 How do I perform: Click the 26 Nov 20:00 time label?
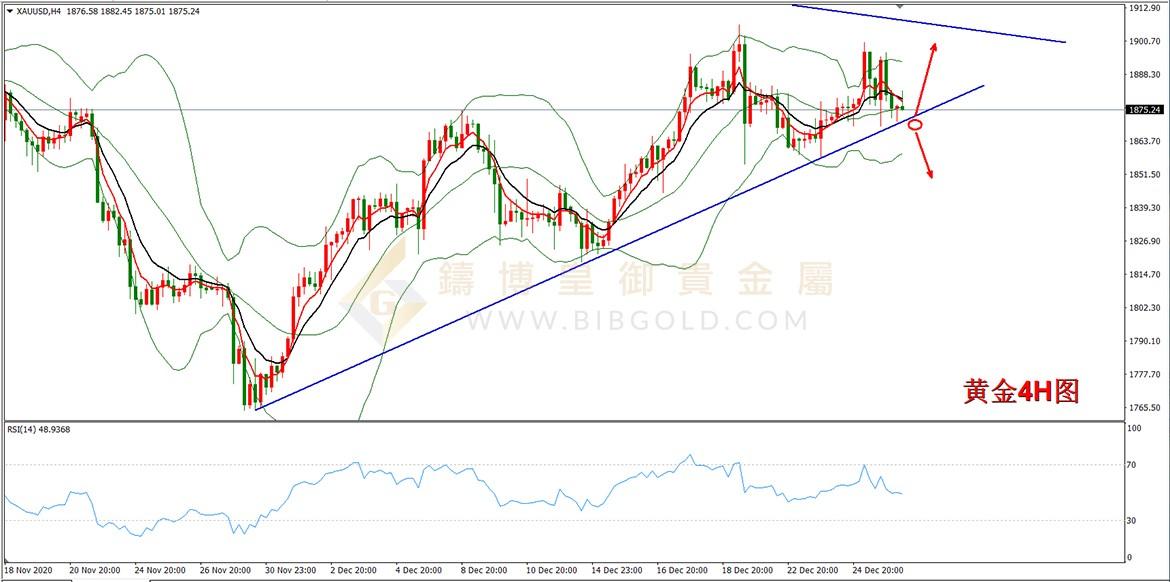[224, 570]
